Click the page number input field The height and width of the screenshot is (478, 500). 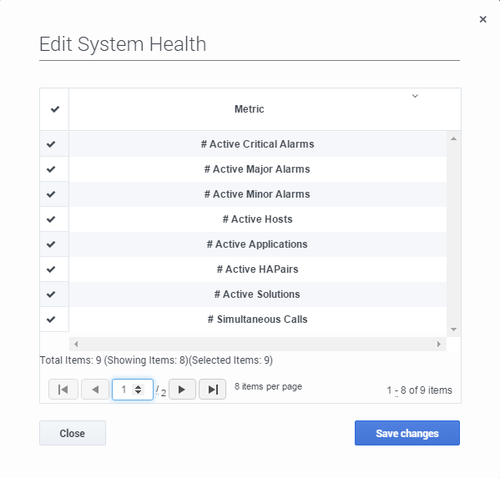(133, 389)
